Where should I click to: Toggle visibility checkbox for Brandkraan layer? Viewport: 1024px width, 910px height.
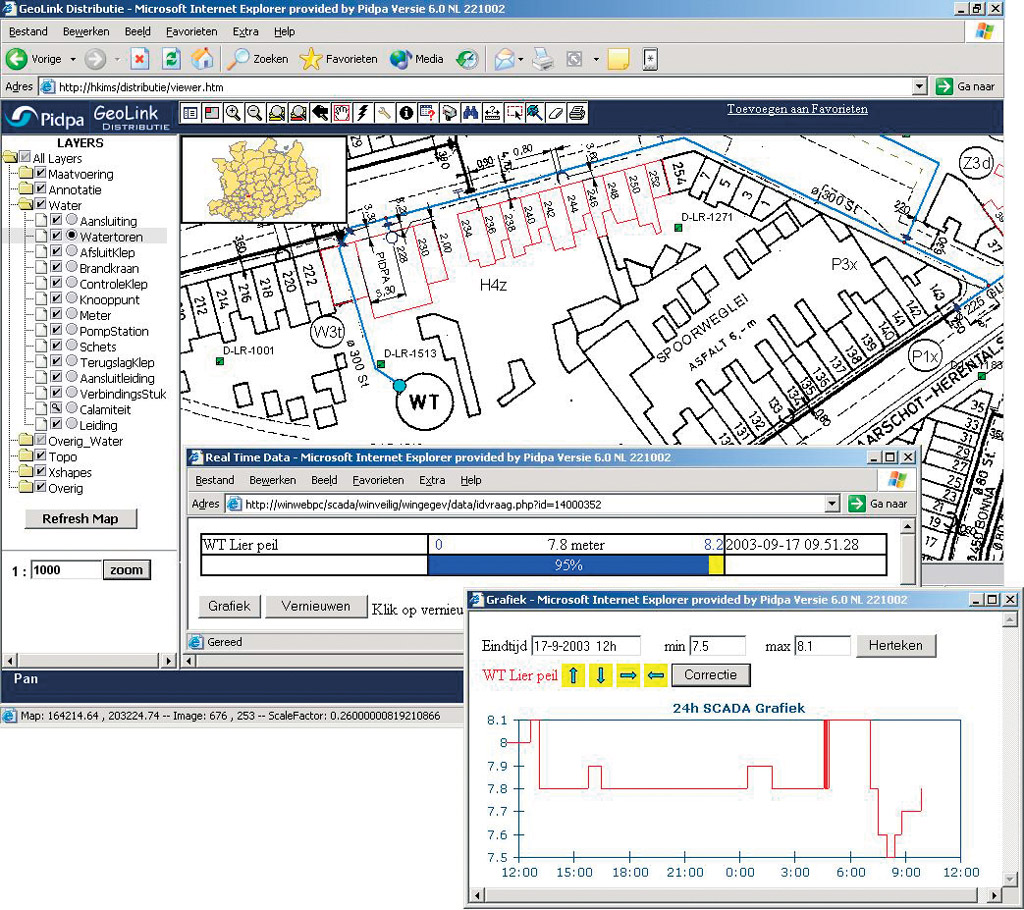pos(57,268)
